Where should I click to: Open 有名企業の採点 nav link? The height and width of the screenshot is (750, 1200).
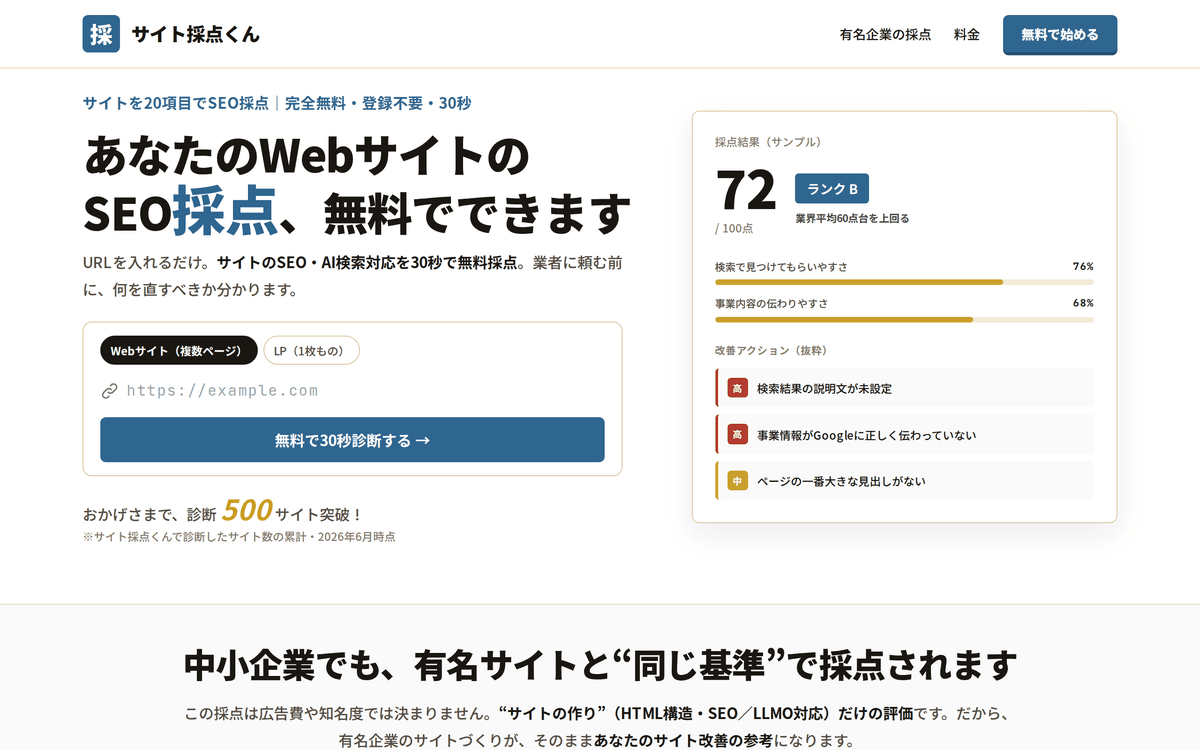[885, 34]
